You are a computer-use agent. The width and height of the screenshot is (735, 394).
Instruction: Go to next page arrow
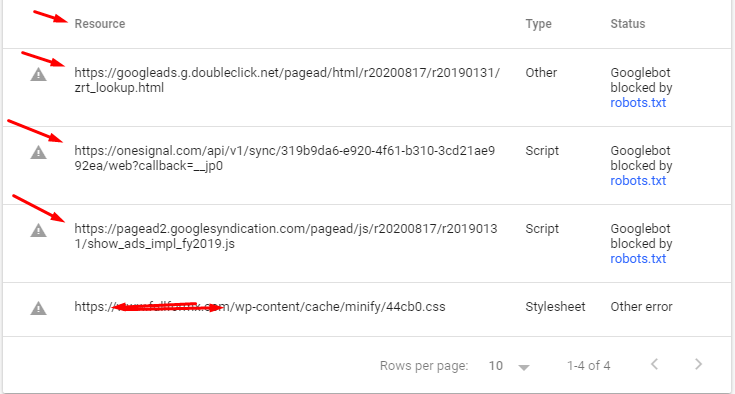(x=698, y=364)
